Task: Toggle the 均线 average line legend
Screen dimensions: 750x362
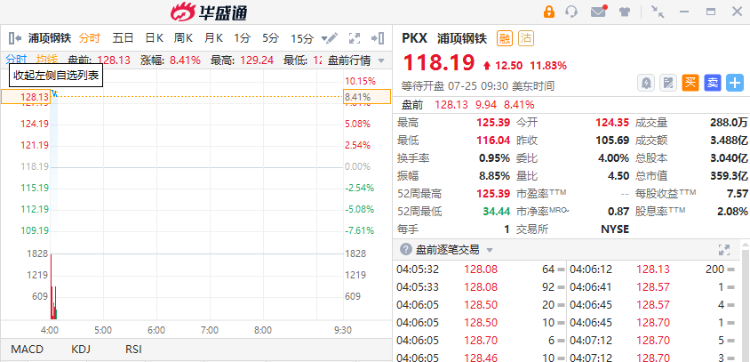Action: [x=47, y=59]
